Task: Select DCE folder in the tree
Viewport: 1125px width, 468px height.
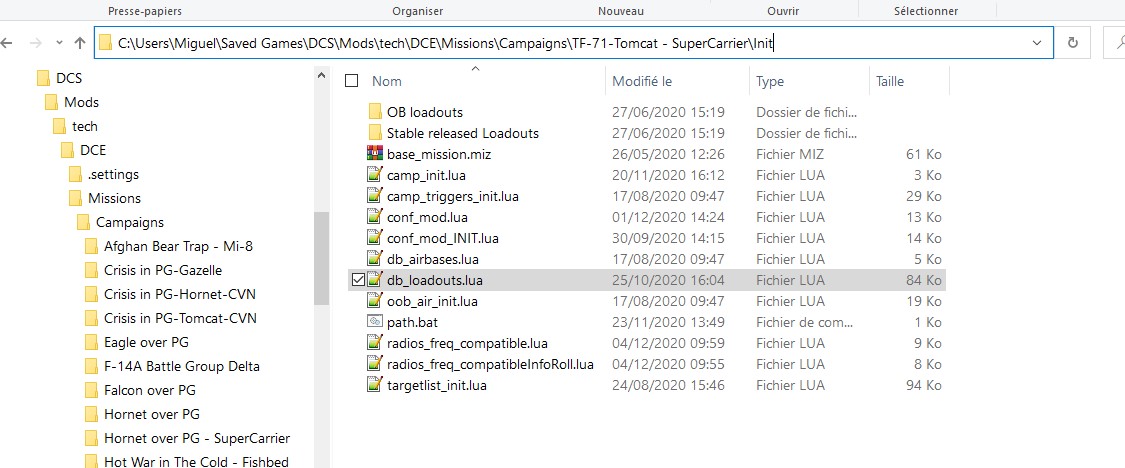Action: click(93, 150)
